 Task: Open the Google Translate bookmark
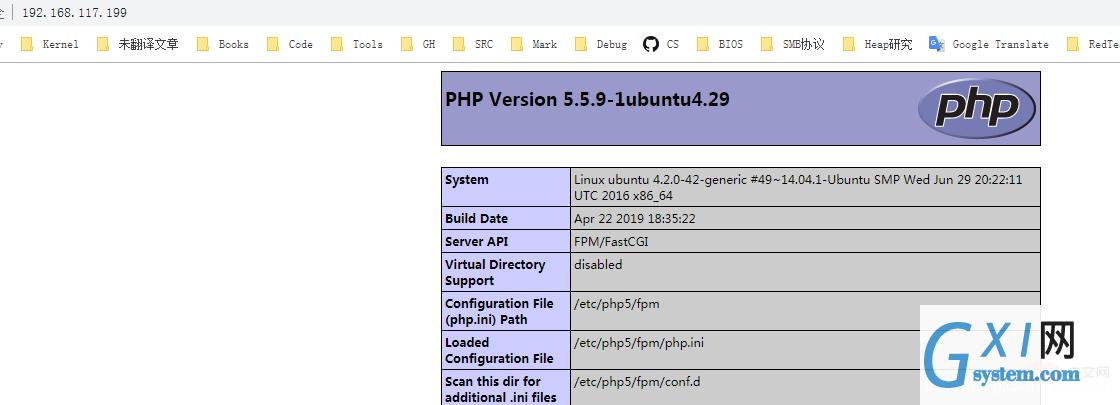(989, 44)
